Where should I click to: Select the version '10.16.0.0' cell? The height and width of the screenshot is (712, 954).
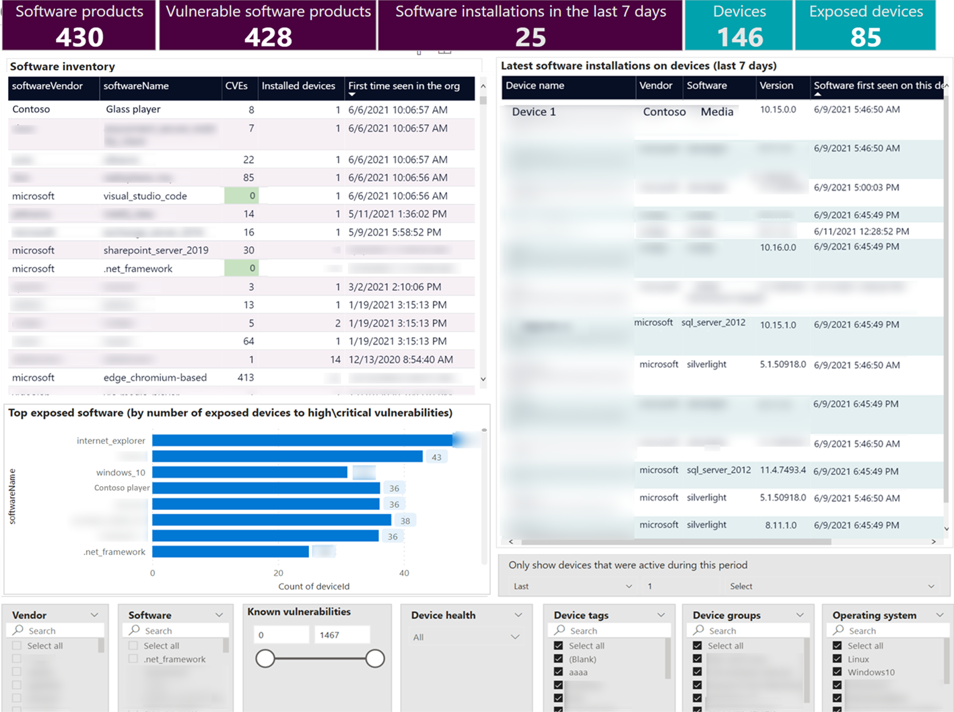click(x=778, y=248)
